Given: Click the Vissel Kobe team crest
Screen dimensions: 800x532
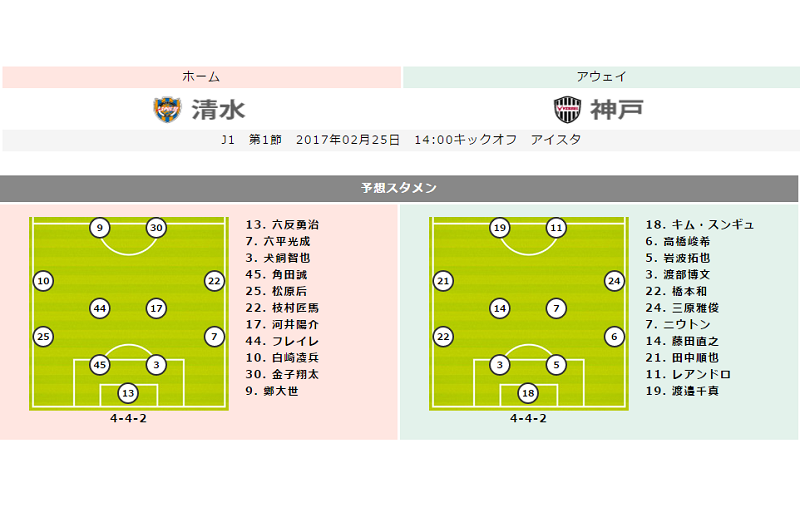Looking at the screenshot, I should [x=567, y=109].
